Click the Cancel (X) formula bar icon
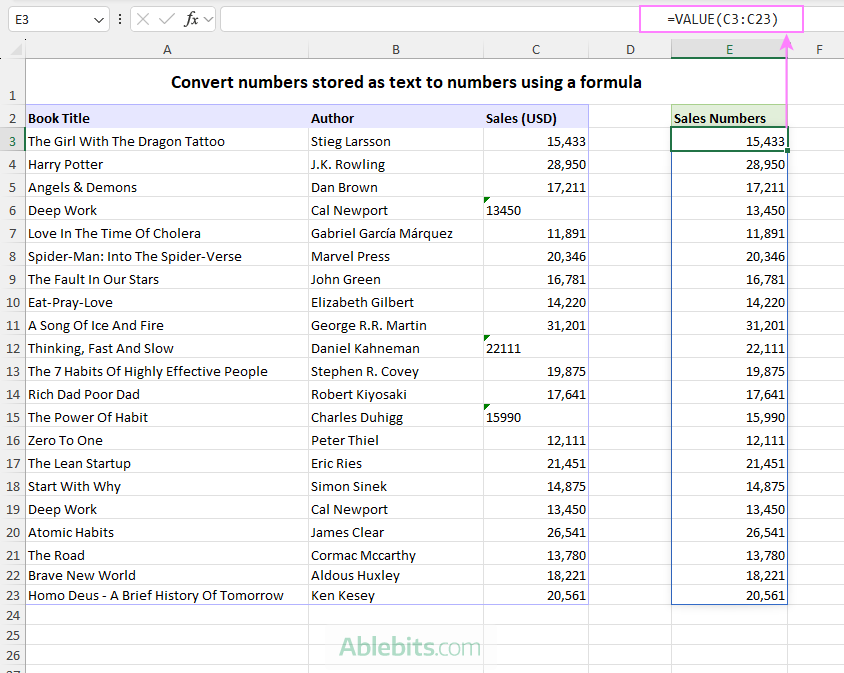This screenshot has height=673, width=844. (143, 20)
